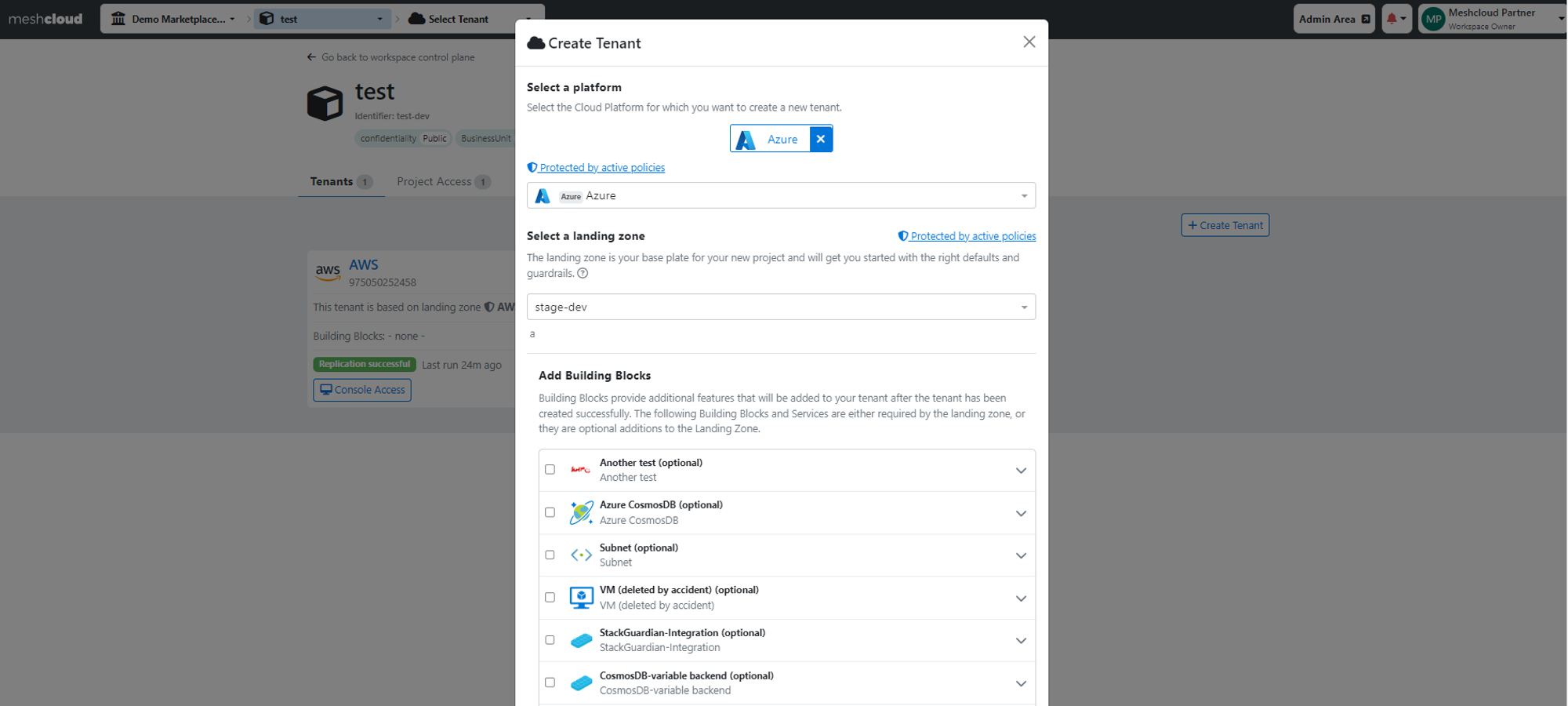
Task: Tick the Subnet optional checkbox
Action: coord(550,555)
